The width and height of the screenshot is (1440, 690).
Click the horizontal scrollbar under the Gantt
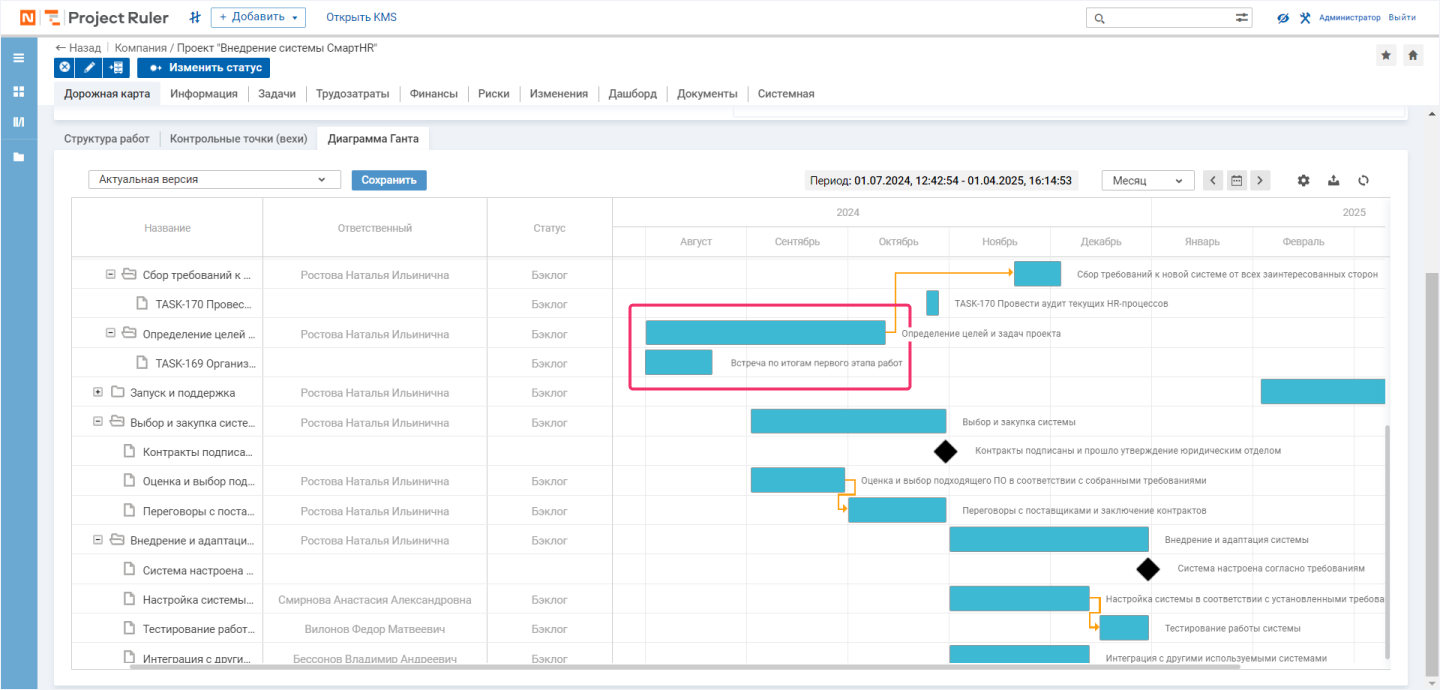(685, 665)
